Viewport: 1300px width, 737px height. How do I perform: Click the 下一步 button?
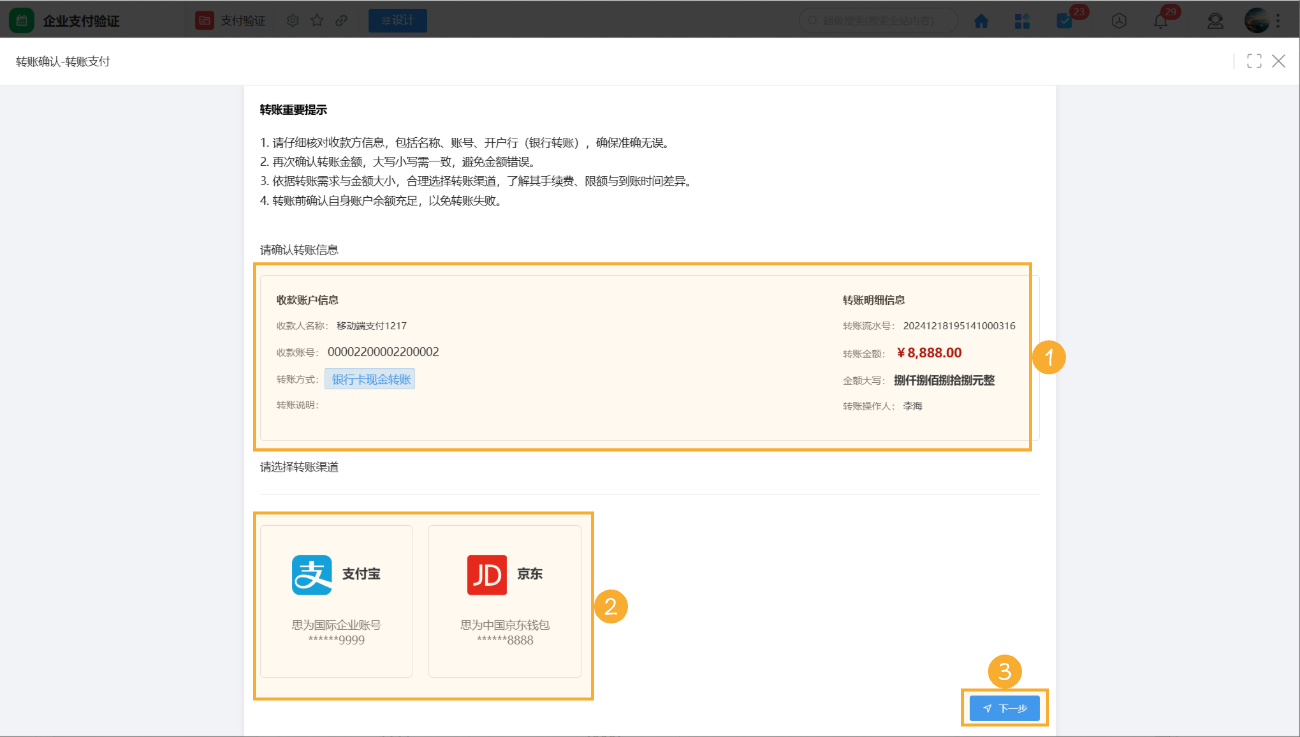coord(1004,707)
